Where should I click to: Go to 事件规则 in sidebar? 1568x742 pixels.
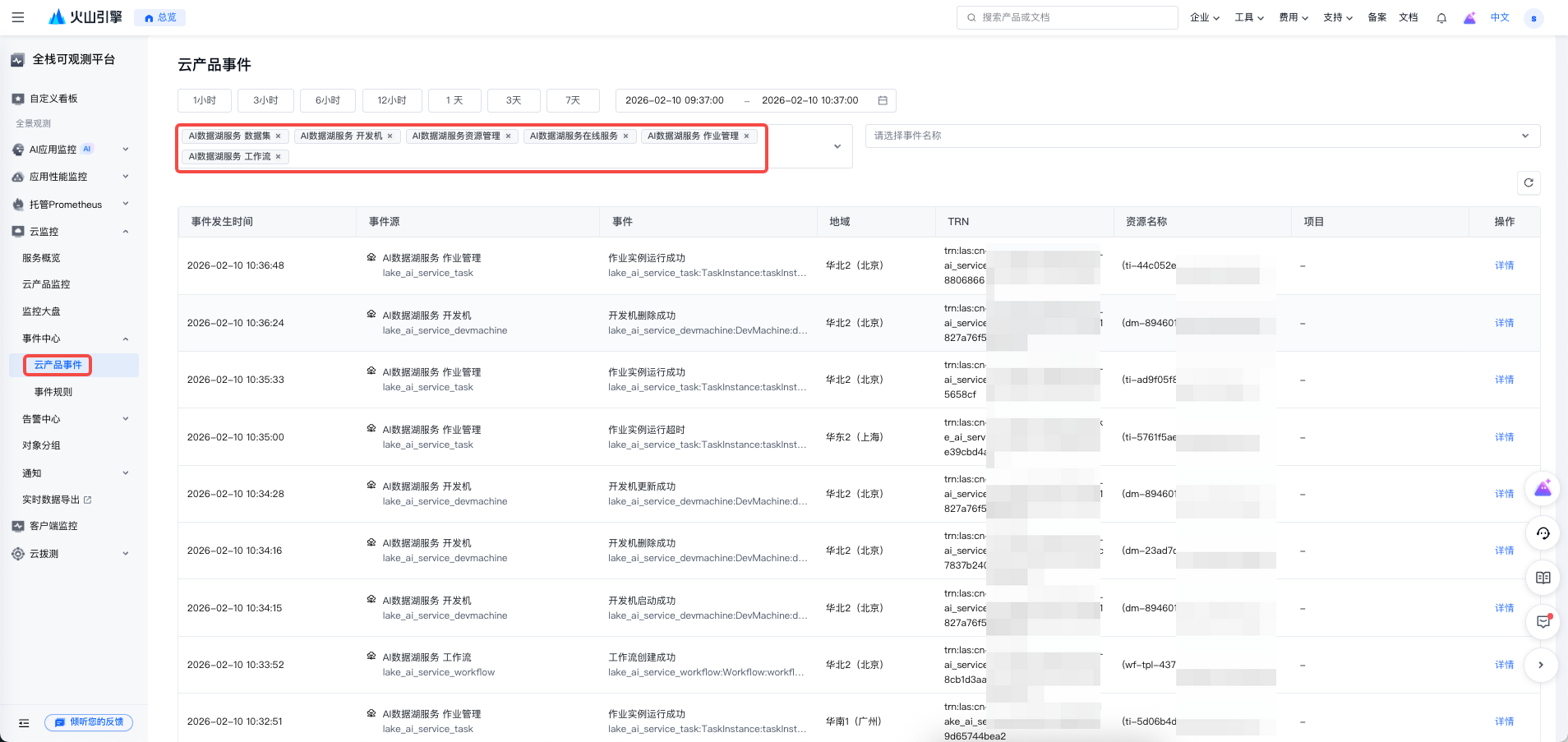click(x=53, y=392)
